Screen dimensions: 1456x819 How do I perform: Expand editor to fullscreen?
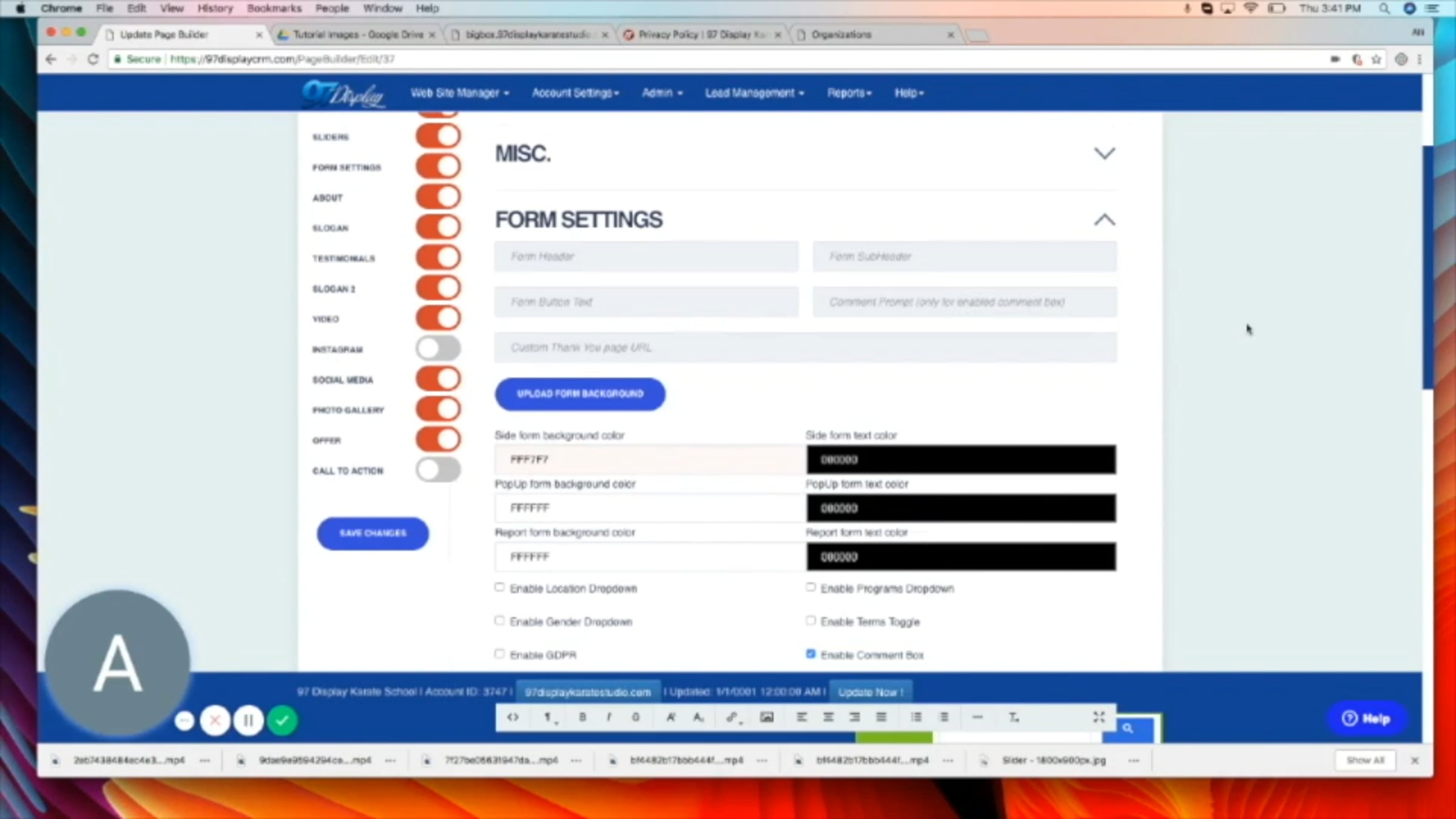click(x=1099, y=717)
